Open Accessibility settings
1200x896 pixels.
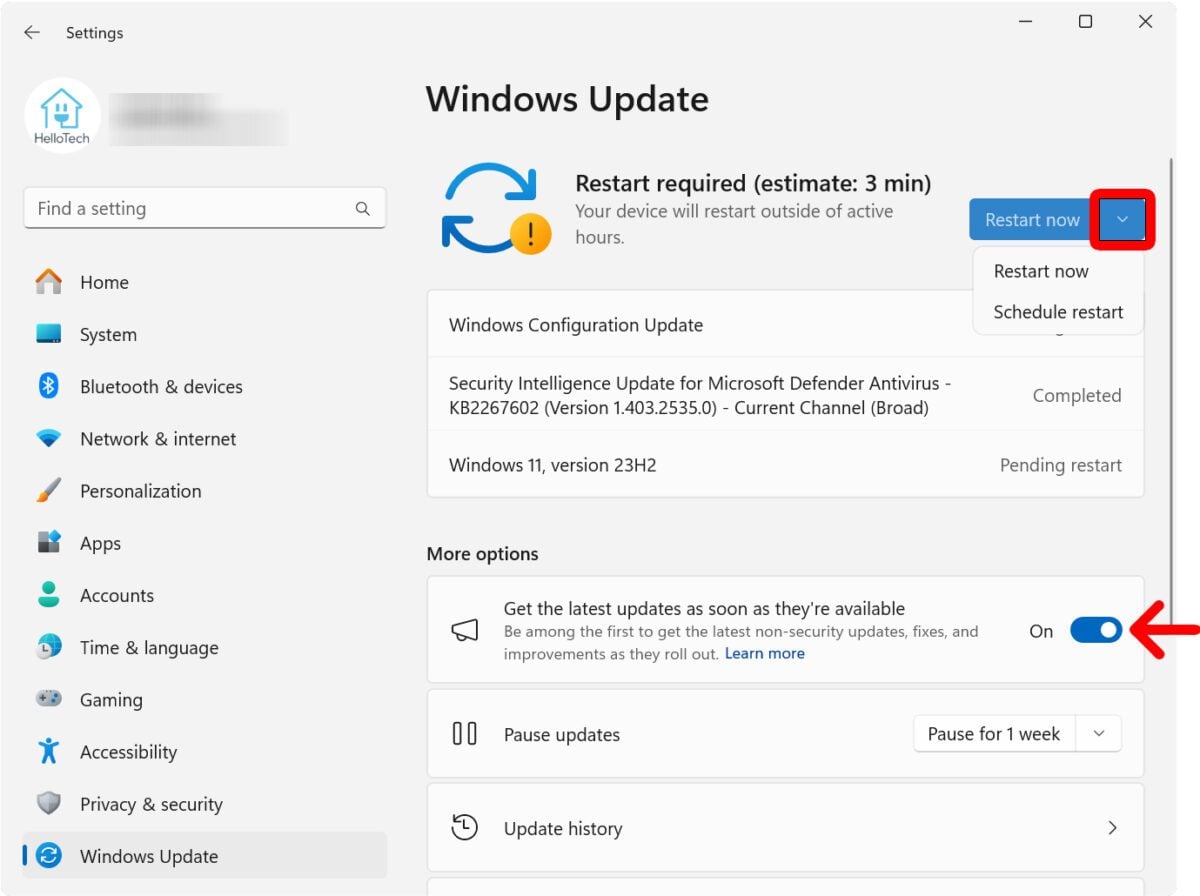[x=129, y=751]
